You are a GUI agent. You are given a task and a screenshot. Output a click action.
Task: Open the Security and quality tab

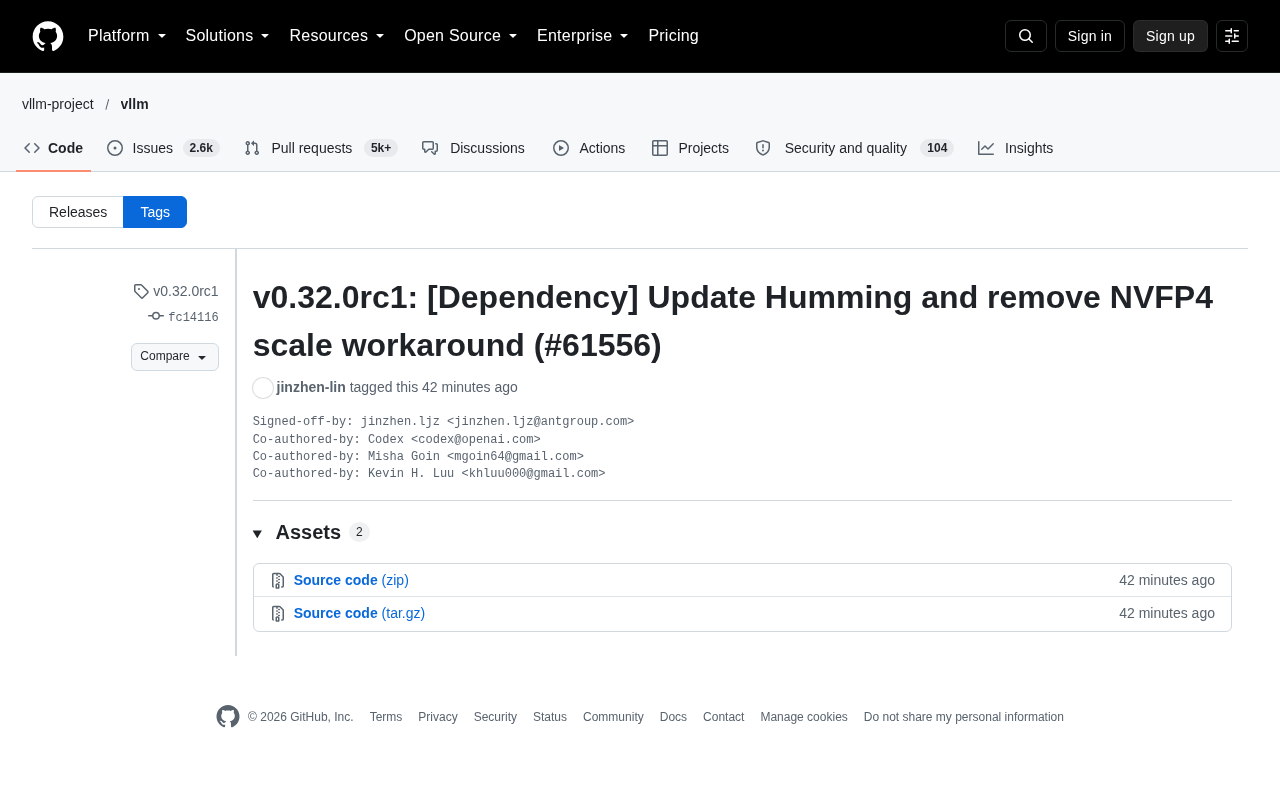click(854, 148)
